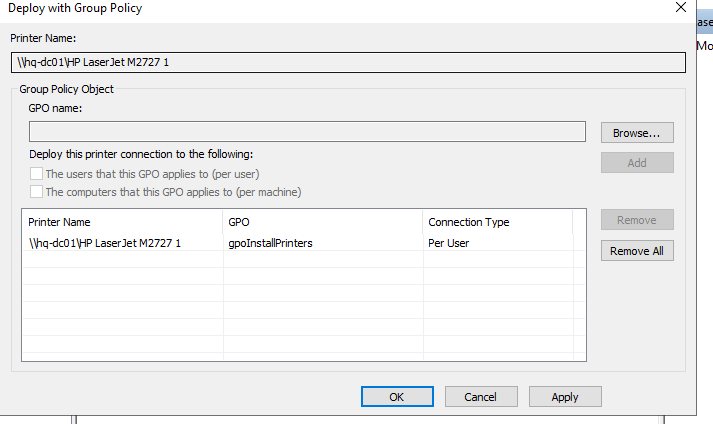Click the GPO name input field
The image size is (713, 424).
(x=307, y=132)
